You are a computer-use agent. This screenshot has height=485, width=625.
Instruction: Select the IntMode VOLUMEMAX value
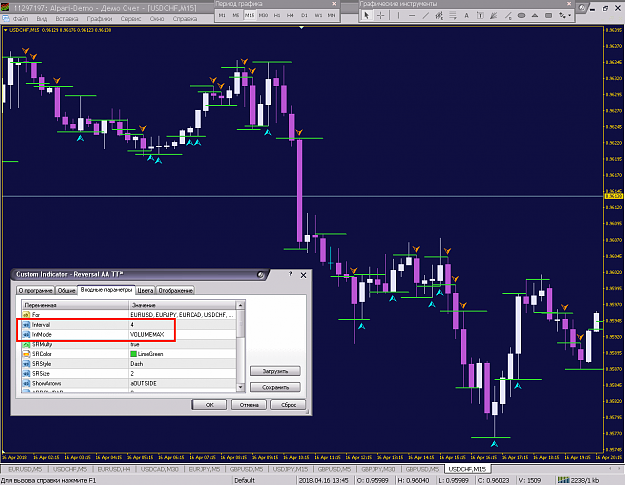[x=183, y=334]
